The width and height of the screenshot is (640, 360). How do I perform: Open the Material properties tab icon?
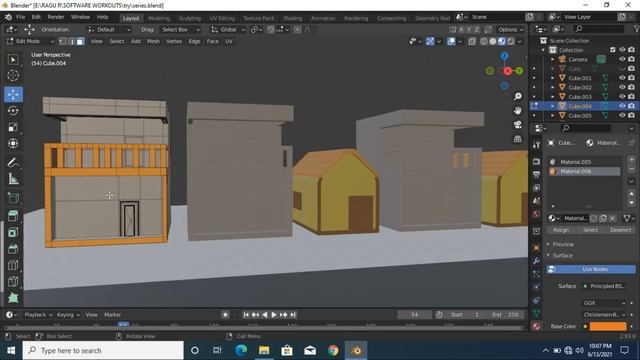pos(536,326)
